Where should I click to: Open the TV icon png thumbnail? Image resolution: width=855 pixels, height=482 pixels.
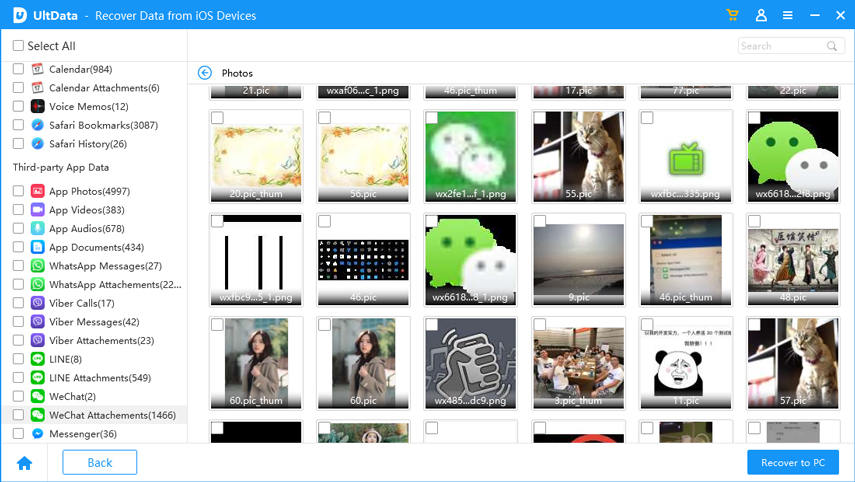tap(686, 156)
